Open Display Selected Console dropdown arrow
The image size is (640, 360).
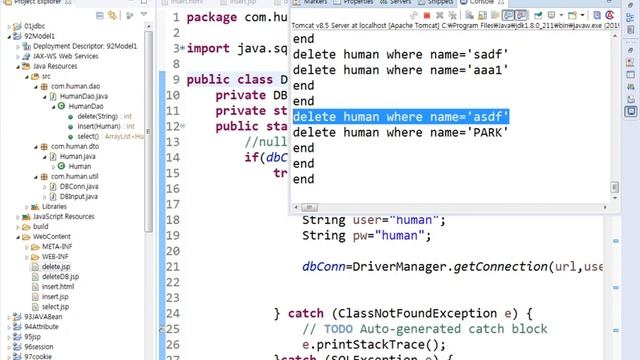(x=561, y=16)
